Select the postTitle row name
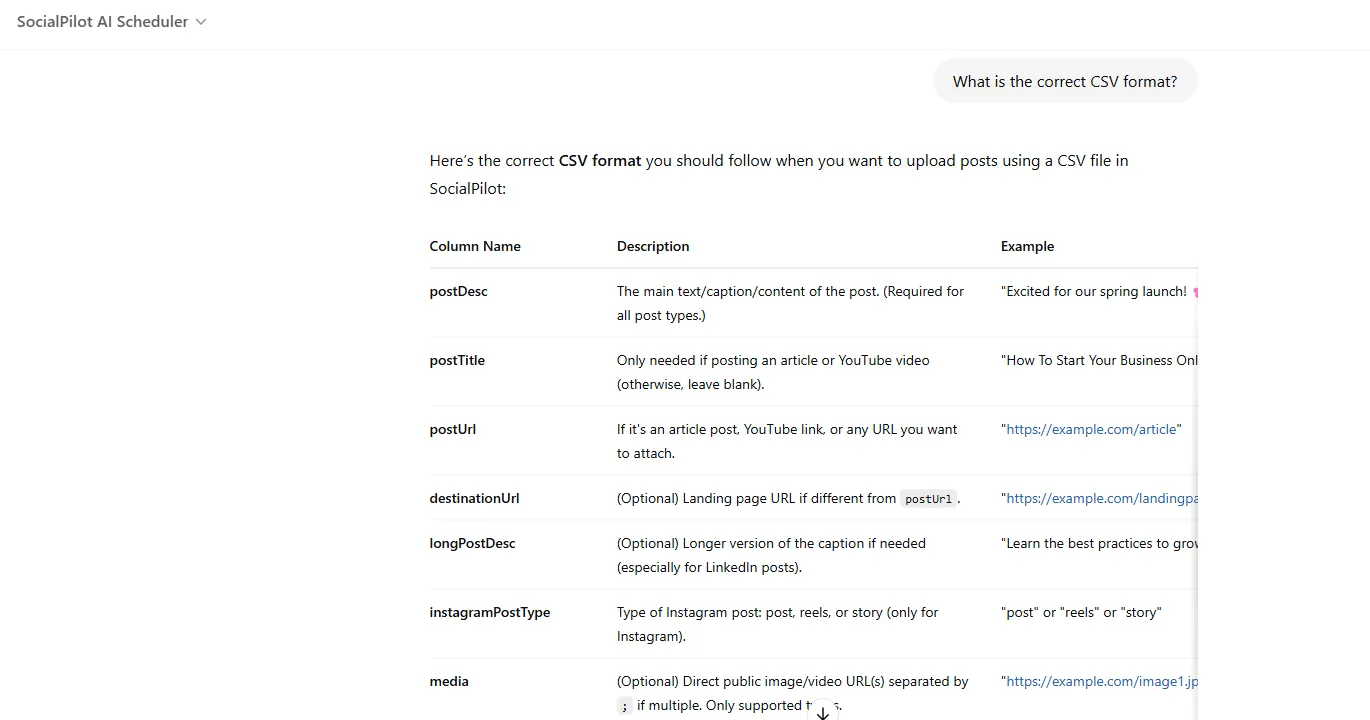Image resolution: width=1370 pixels, height=720 pixels. coord(457,360)
